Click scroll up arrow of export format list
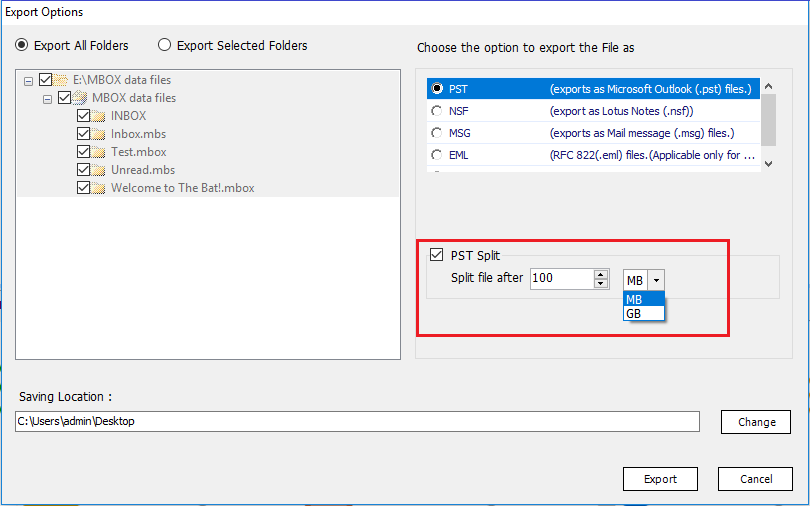 pyautogui.click(x=769, y=86)
